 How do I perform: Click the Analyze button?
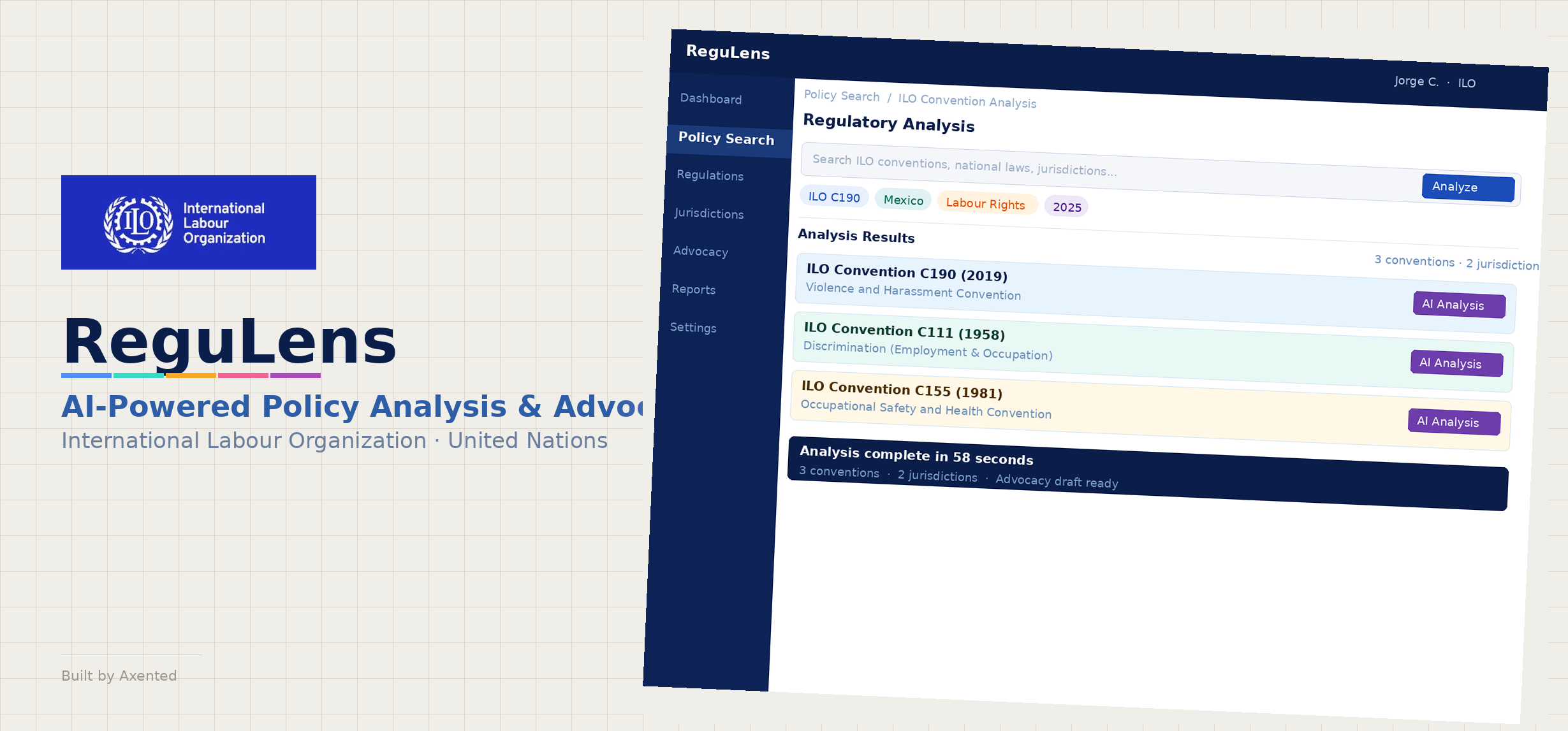(1467, 187)
